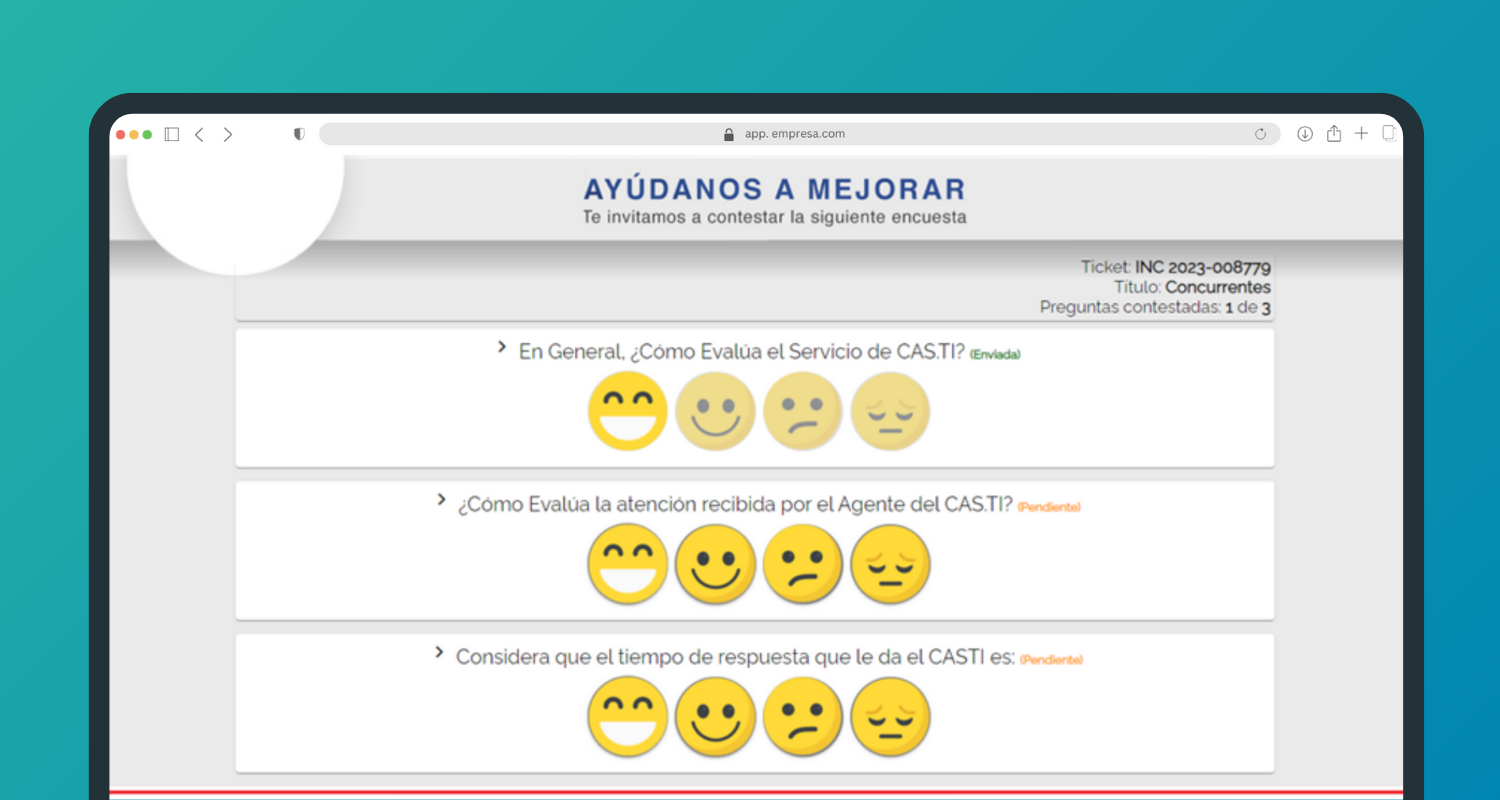Toggle the browser sidebar panel
Viewport: 1500px width, 800px height.
click(172, 134)
